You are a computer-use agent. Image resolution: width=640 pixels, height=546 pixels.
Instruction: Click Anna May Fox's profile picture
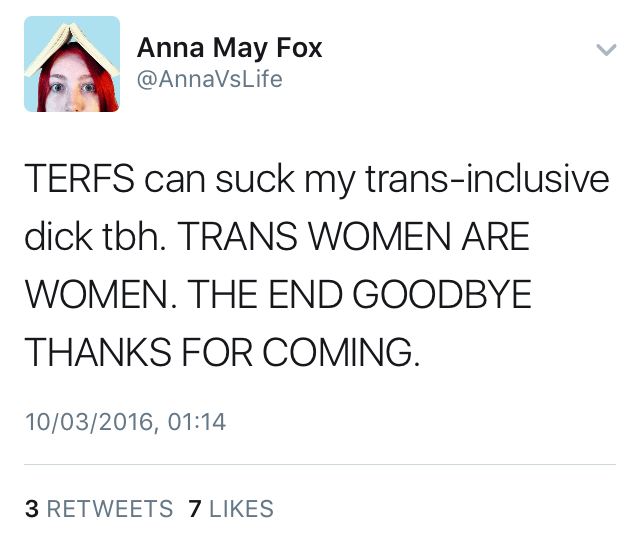click(71, 63)
